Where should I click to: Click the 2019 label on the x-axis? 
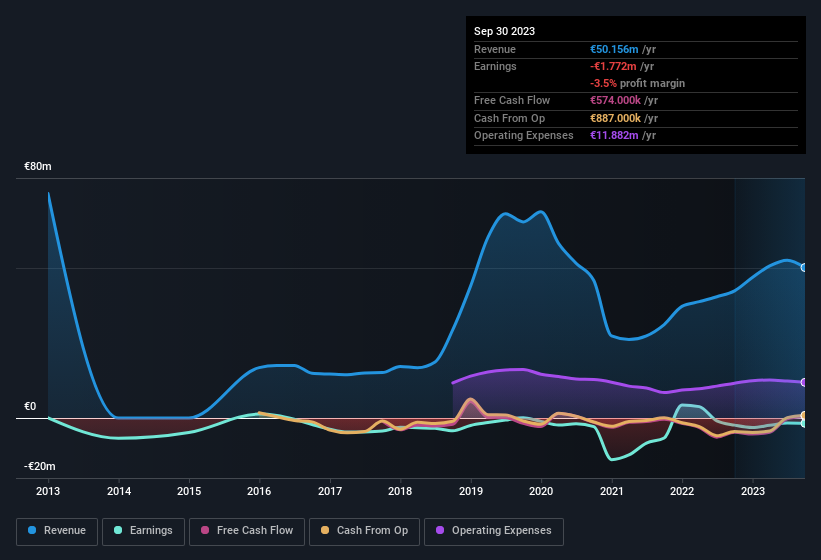coord(470,491)
